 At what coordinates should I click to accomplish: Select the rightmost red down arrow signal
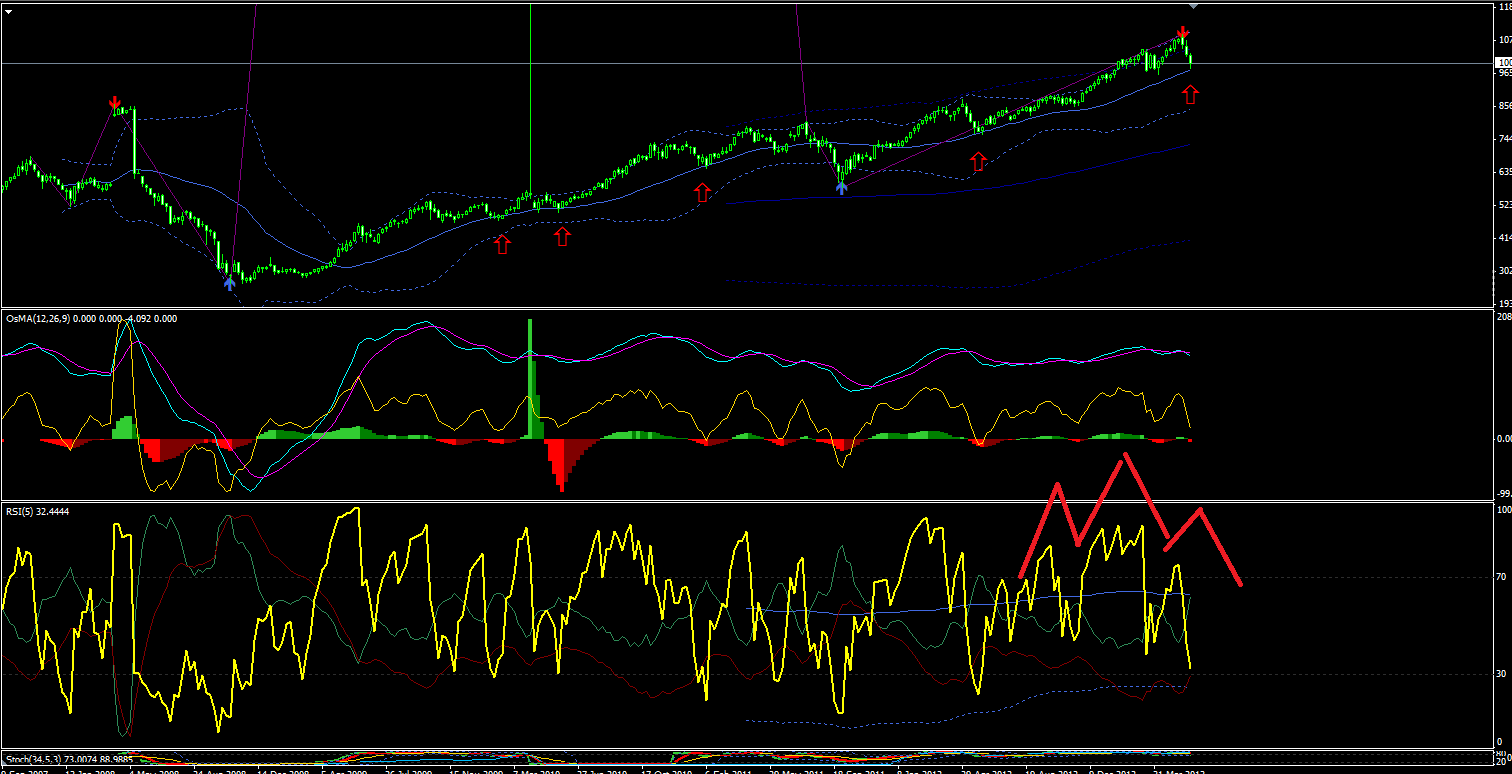point(1183,32)
